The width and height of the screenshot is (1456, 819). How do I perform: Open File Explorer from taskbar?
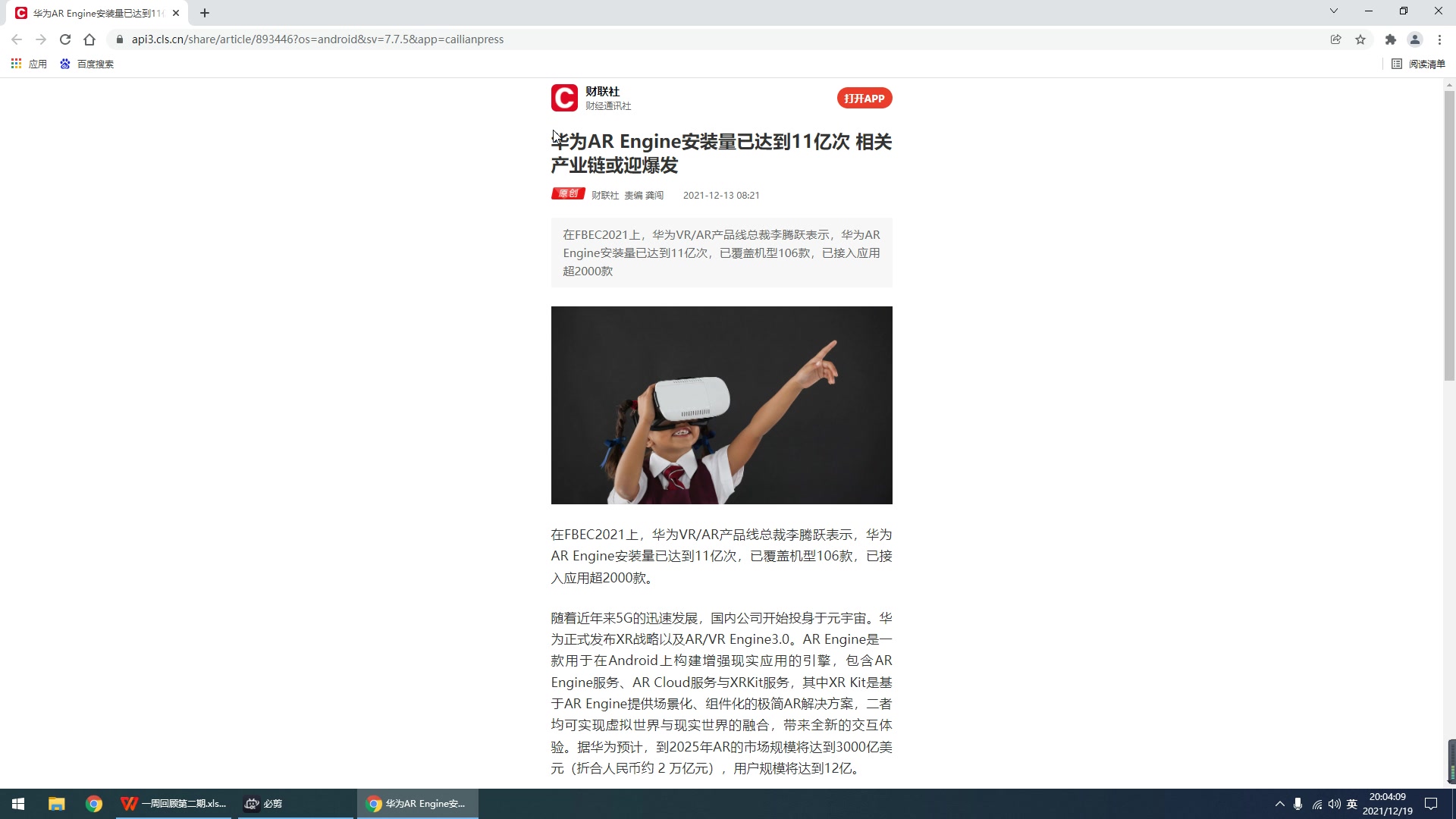(57, 804)
